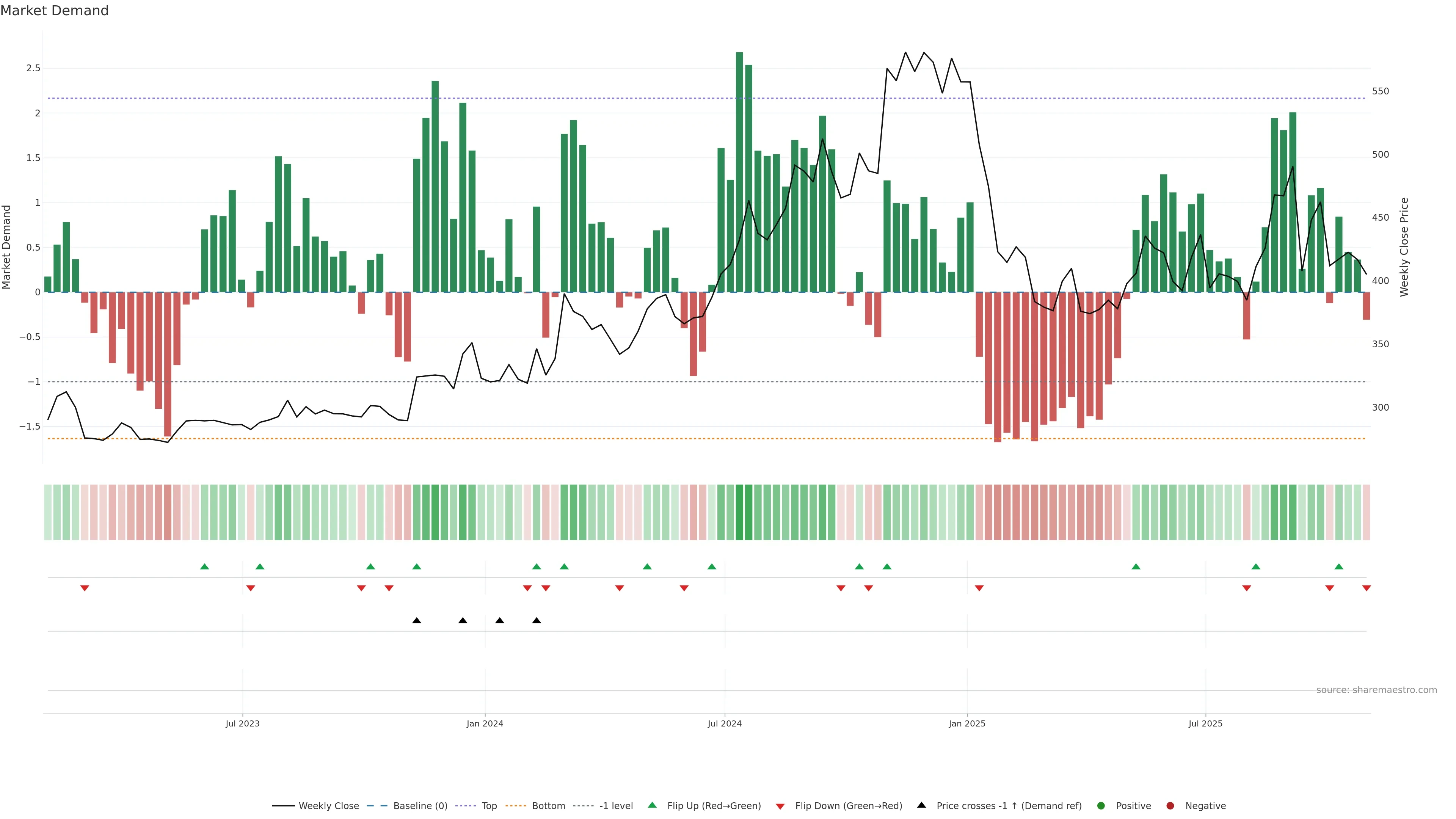Click the Market Demand chart title
Viewport: 1456px width, 819px height.
click(x=54, y=11)
